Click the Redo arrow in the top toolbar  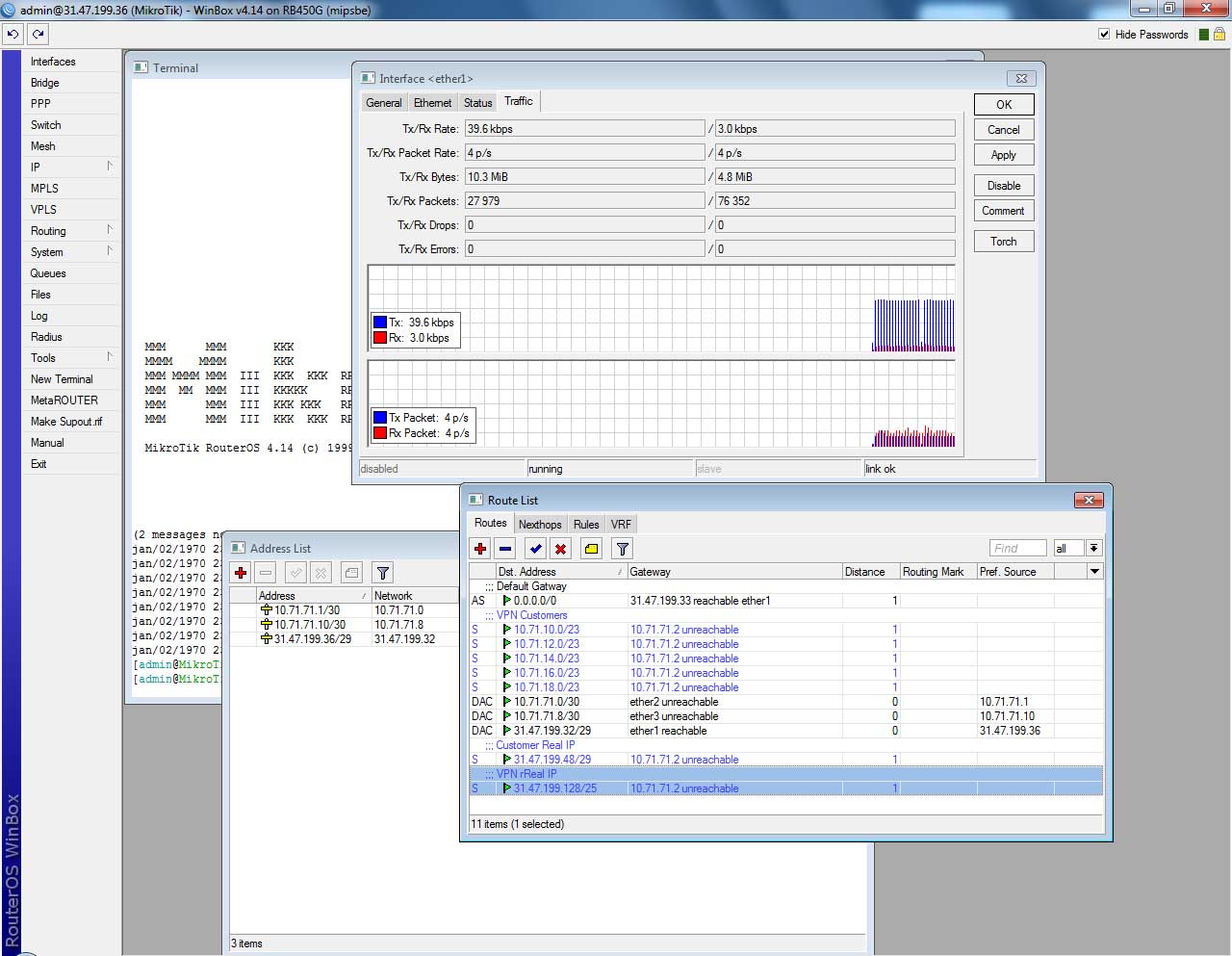click(x=38, y=34)
